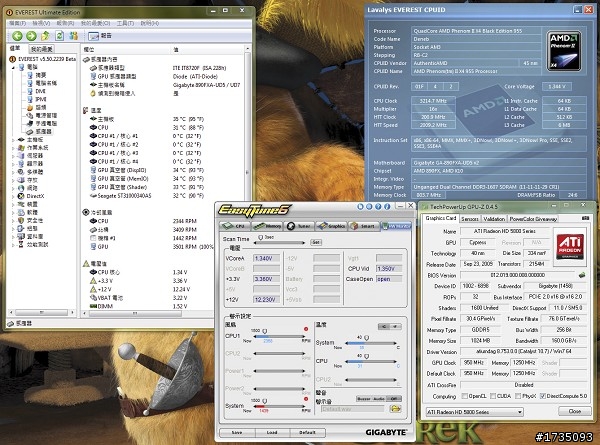Click Memory Type GDDR5 field in GPU-Z

[480, 329]
